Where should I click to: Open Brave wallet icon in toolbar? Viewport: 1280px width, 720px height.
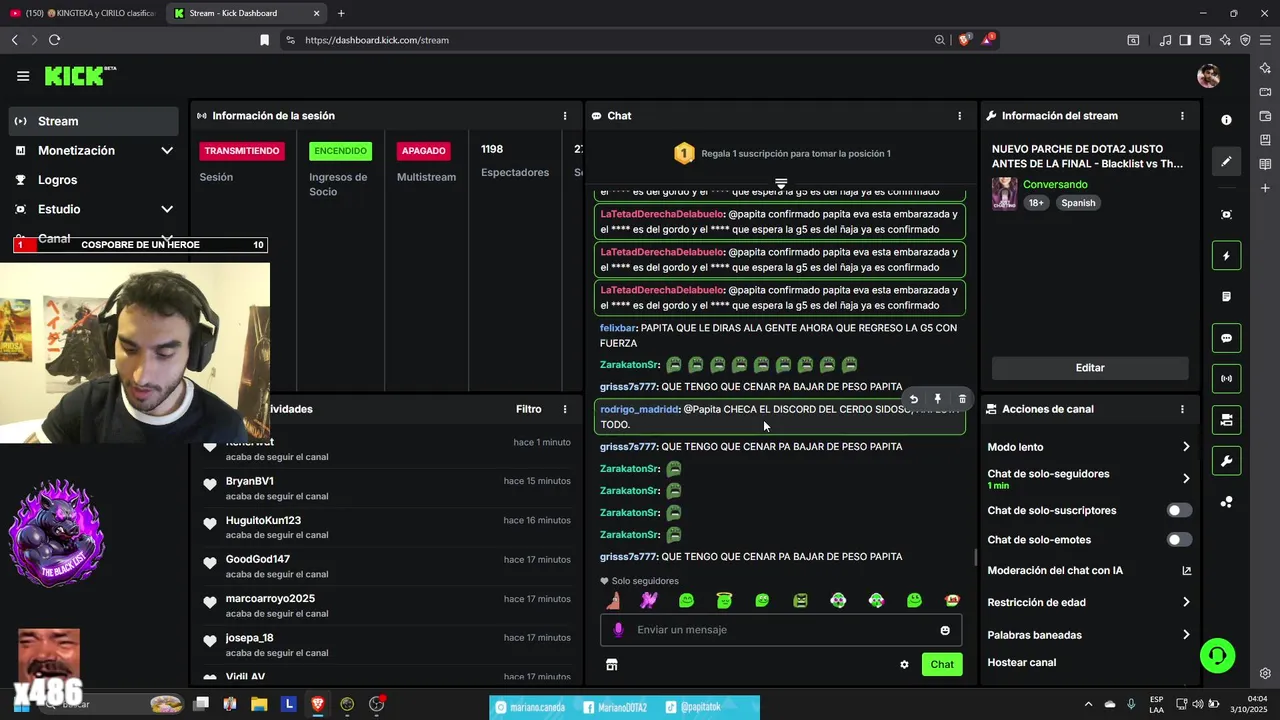click(1205, 40)
